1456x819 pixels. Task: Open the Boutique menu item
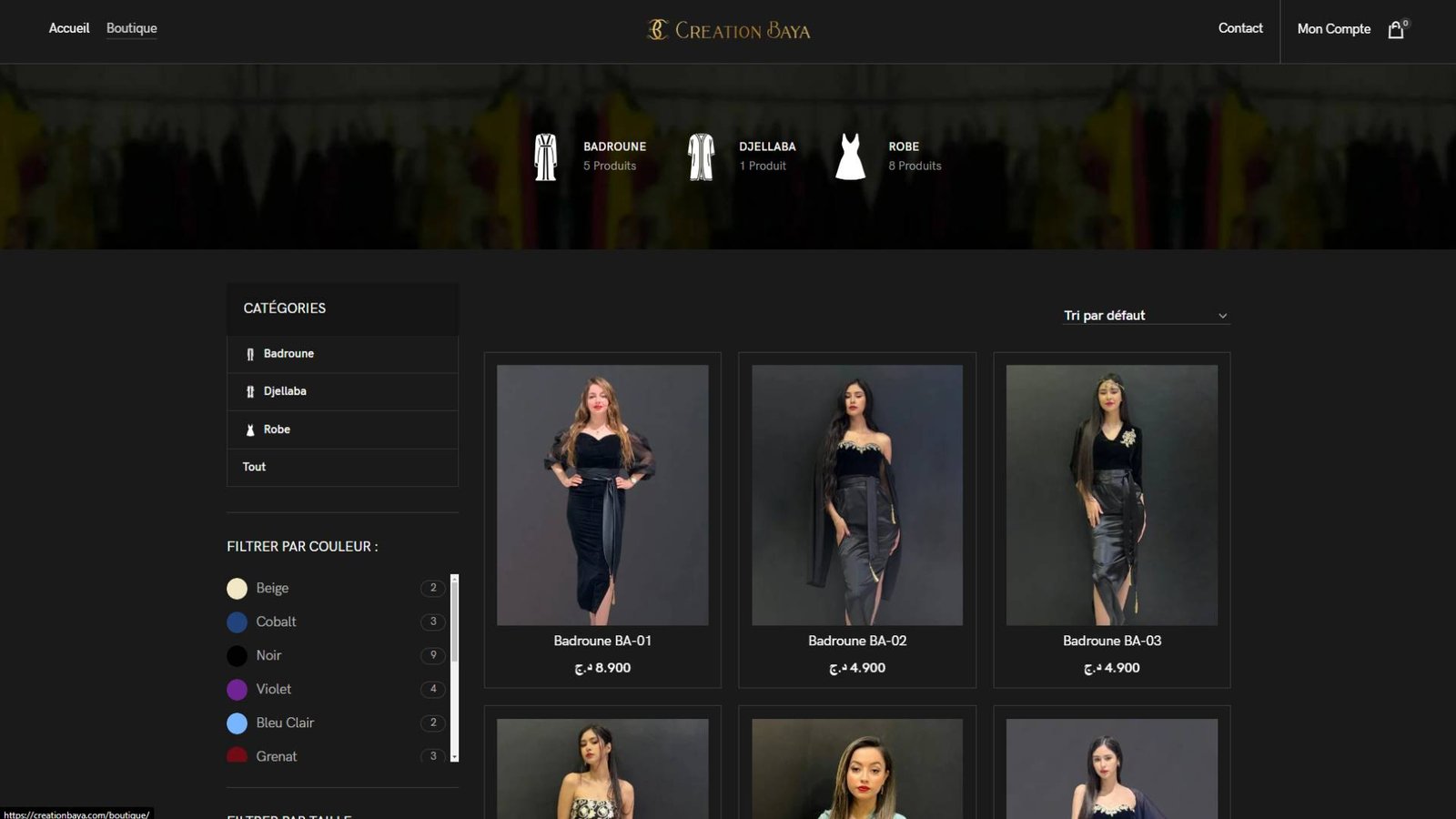coord(131,28)
